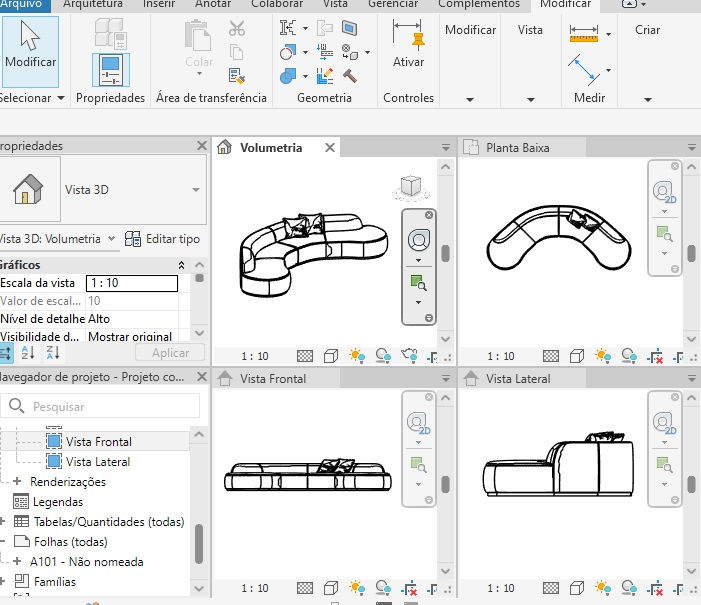Image resolution: width=701 pixels, height=605 pixels.
Task: Toggle shadows in Volumetria view
Action: (x=383, y=356)
